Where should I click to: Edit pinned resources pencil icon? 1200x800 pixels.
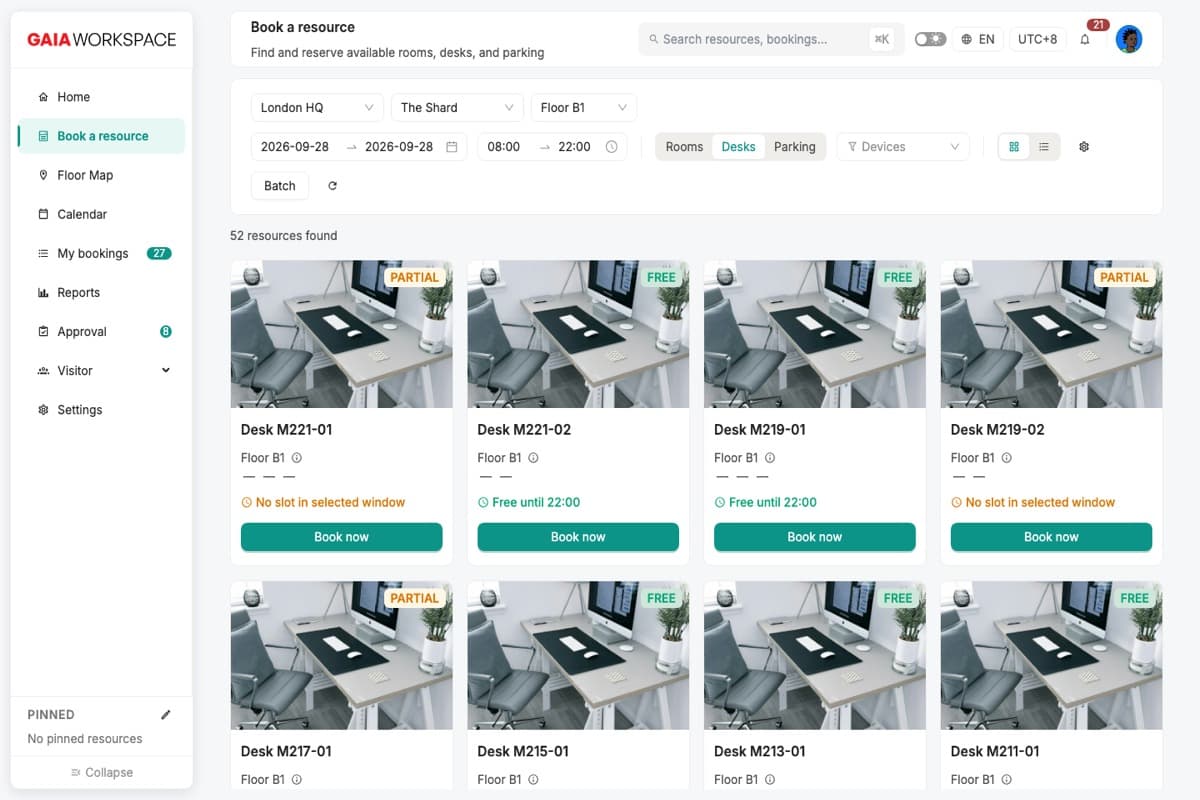point(166,715)
